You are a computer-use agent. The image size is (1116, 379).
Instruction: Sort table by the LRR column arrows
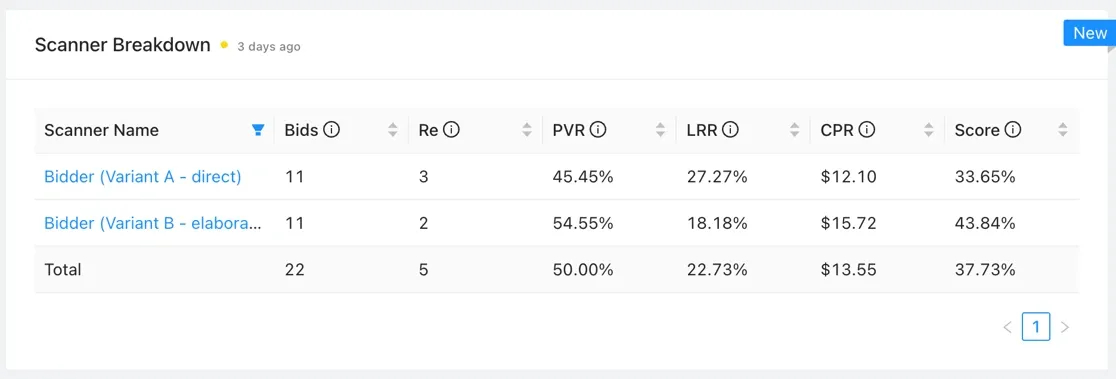click(x=794, y=130)
